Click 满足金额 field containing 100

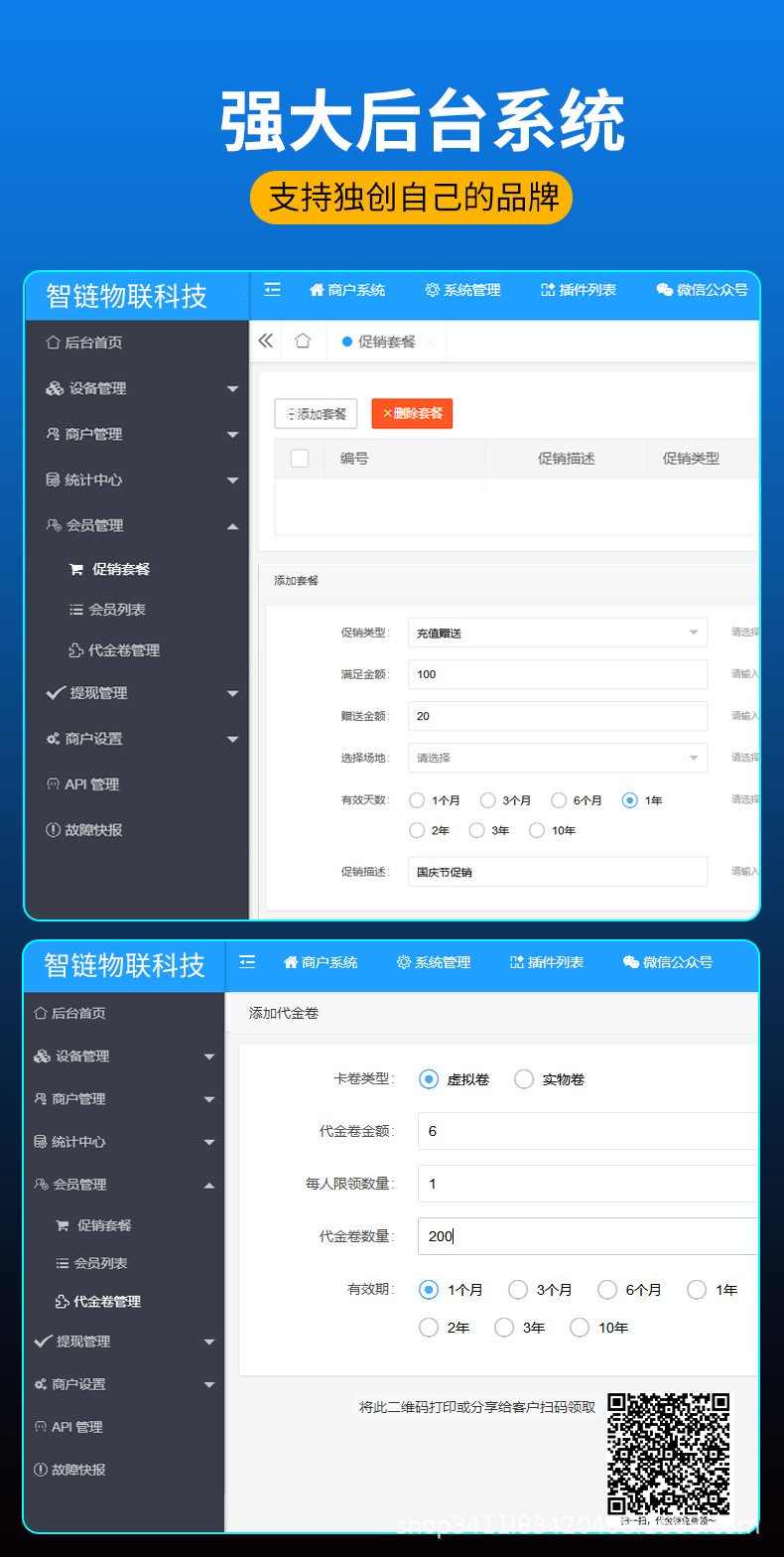[x=558, y=674]
